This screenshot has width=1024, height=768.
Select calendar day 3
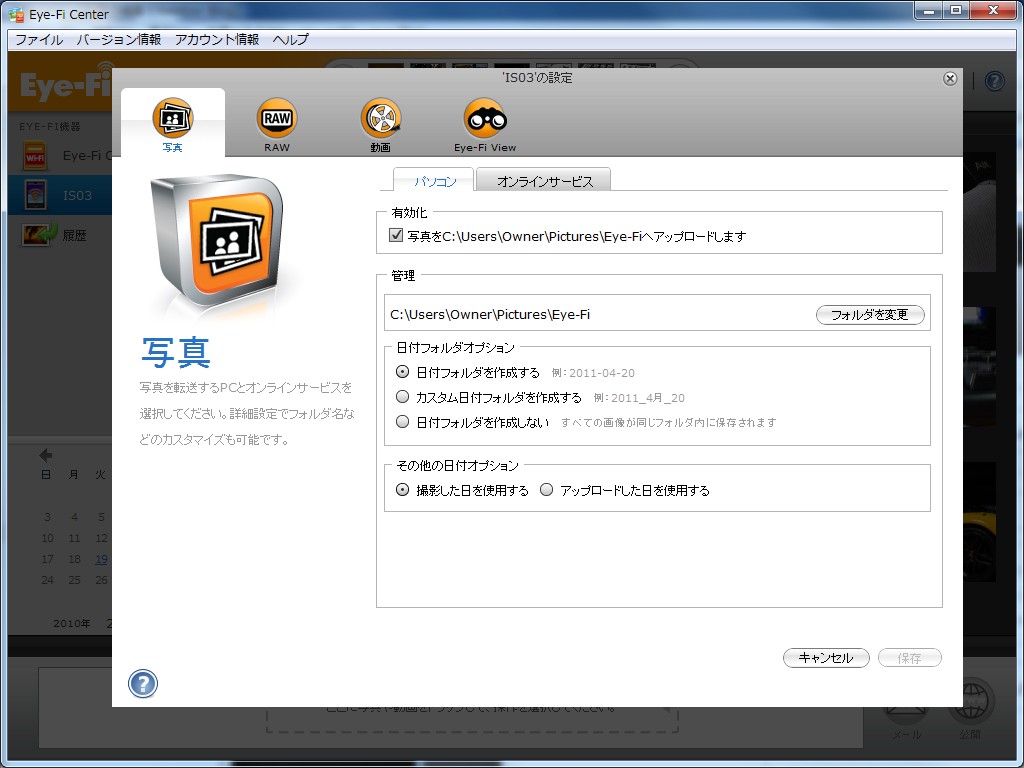click(x=48, y=517)
